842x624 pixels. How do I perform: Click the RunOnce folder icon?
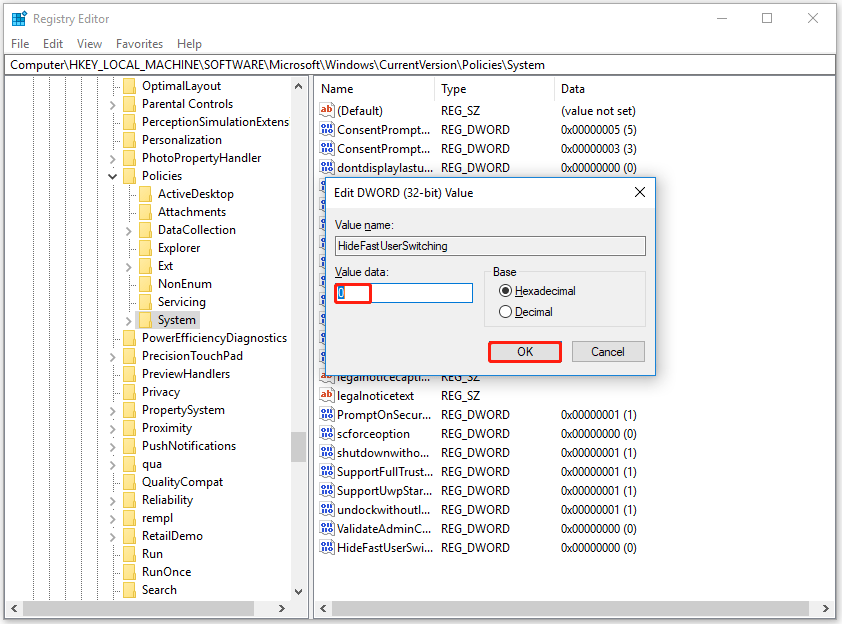pyautogui.click(x=129, y=572)
